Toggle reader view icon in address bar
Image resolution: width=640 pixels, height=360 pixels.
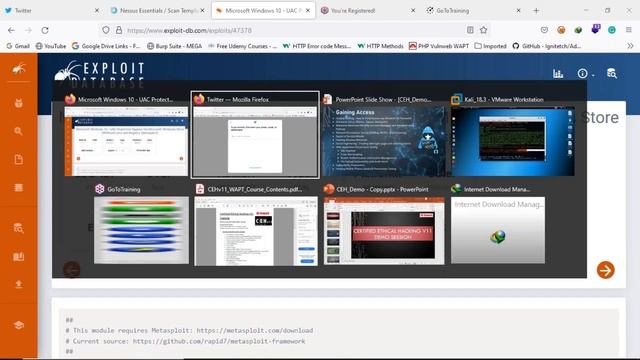(470, 30)
